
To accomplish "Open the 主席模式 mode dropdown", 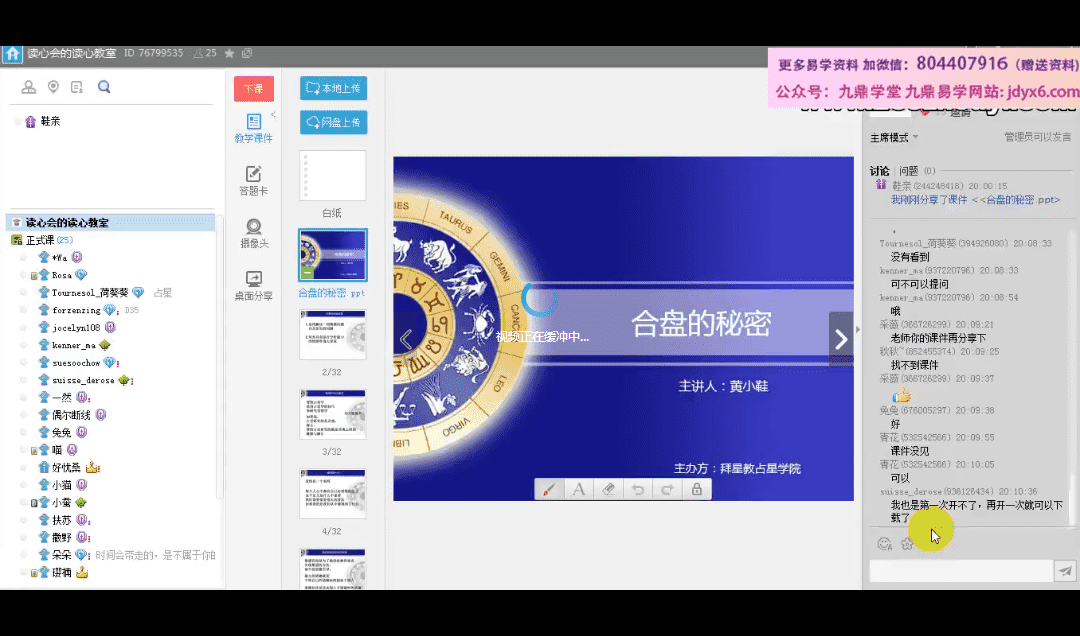I will 894,137.
